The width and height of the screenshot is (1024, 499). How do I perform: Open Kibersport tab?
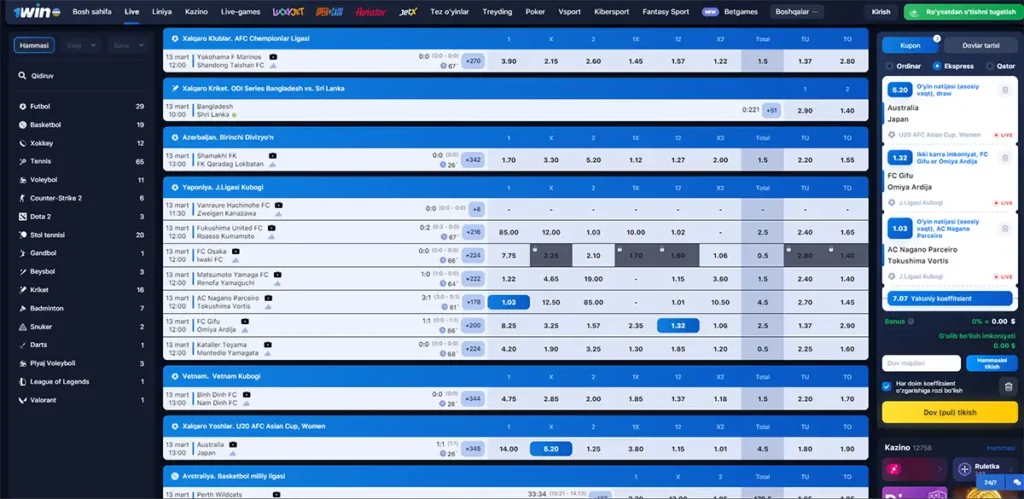coord(613,12)
